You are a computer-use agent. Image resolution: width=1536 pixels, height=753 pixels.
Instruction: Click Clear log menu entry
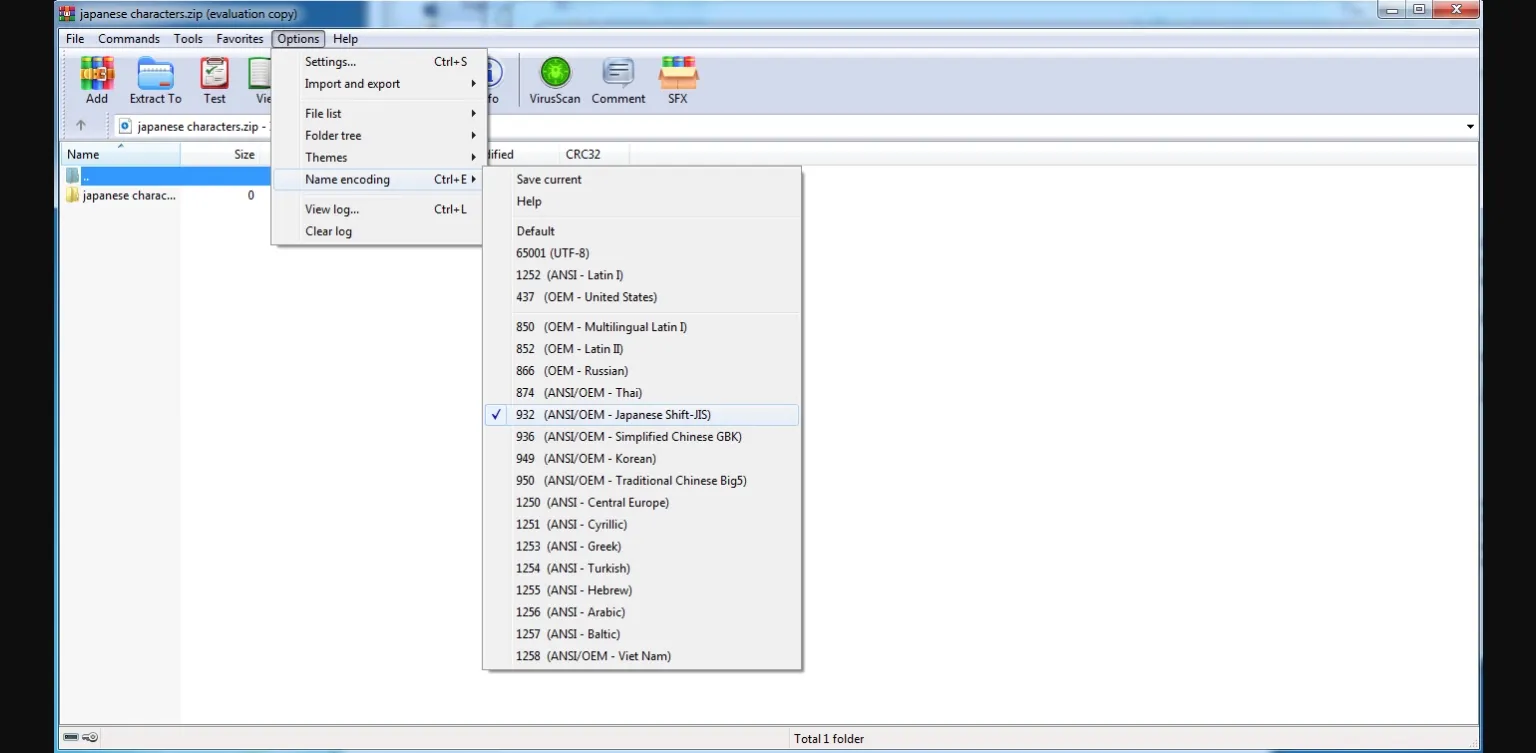pos(328,232)
